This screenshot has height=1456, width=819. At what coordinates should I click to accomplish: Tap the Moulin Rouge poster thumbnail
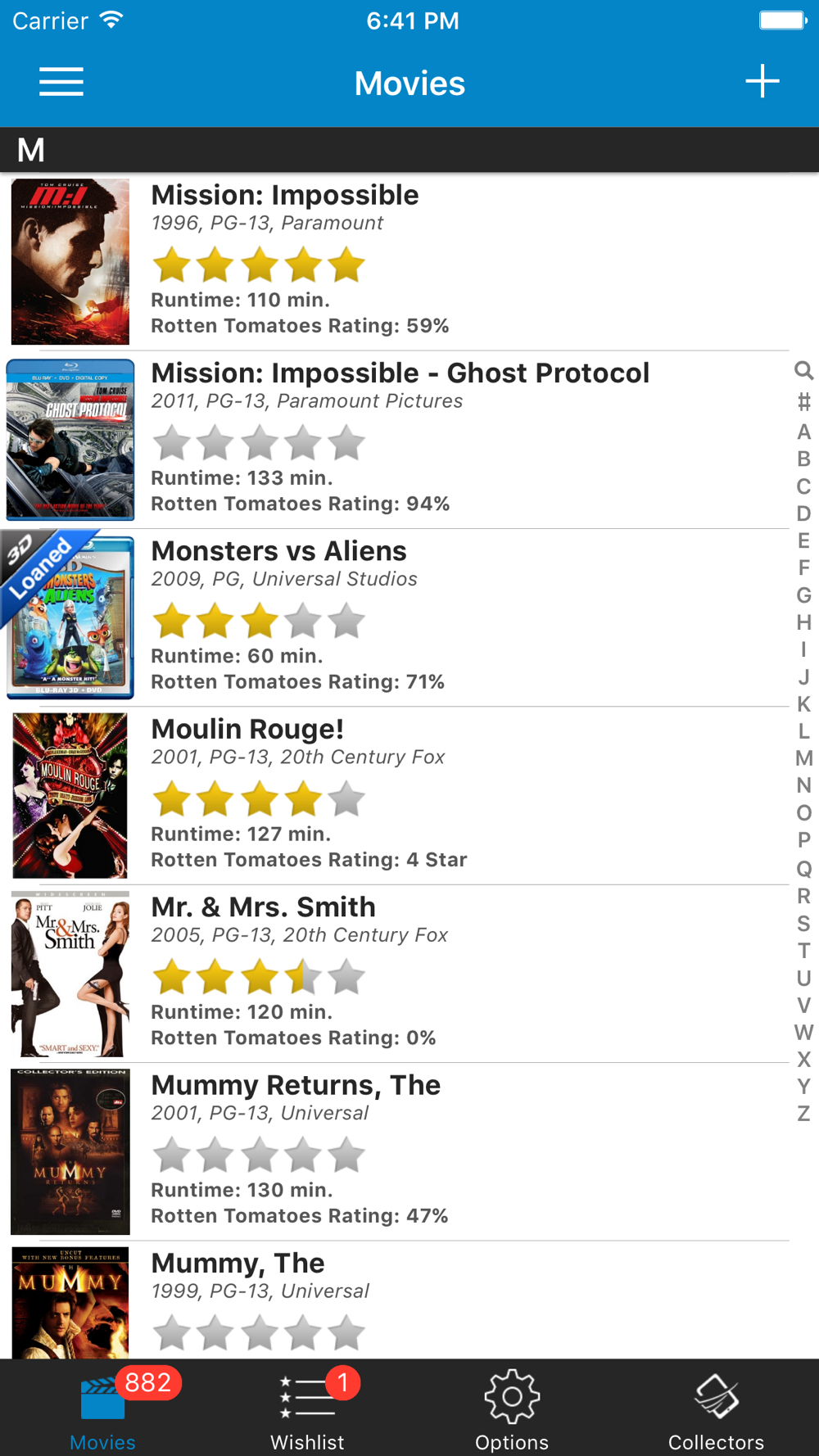70,795
